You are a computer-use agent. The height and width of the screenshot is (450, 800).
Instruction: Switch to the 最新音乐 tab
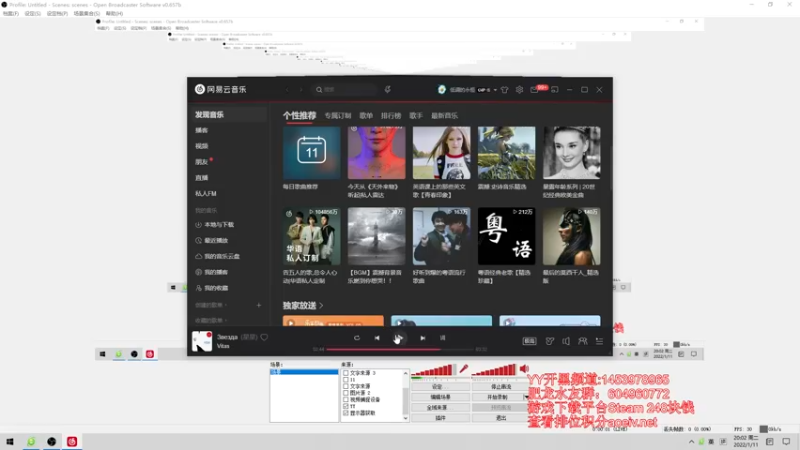click(x=444, y=116)
